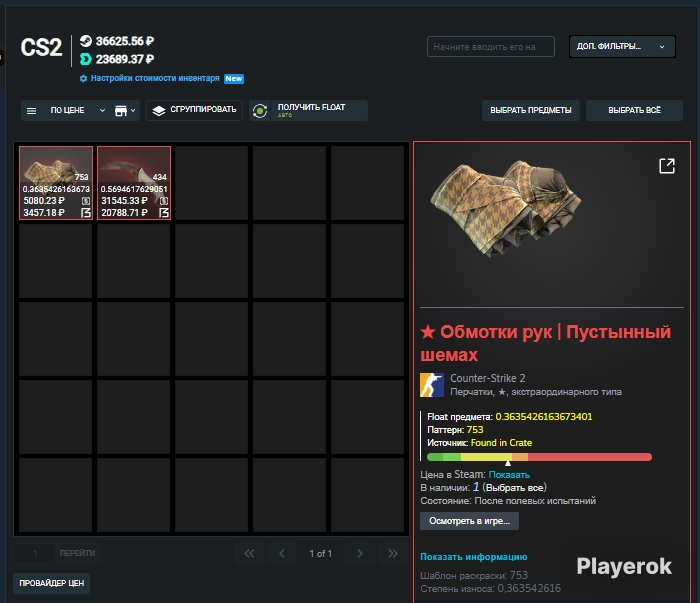The width and height of the screenshot is (700, 603).
Task: Go to previous page arrow
Action: click(x=282, y=553)
